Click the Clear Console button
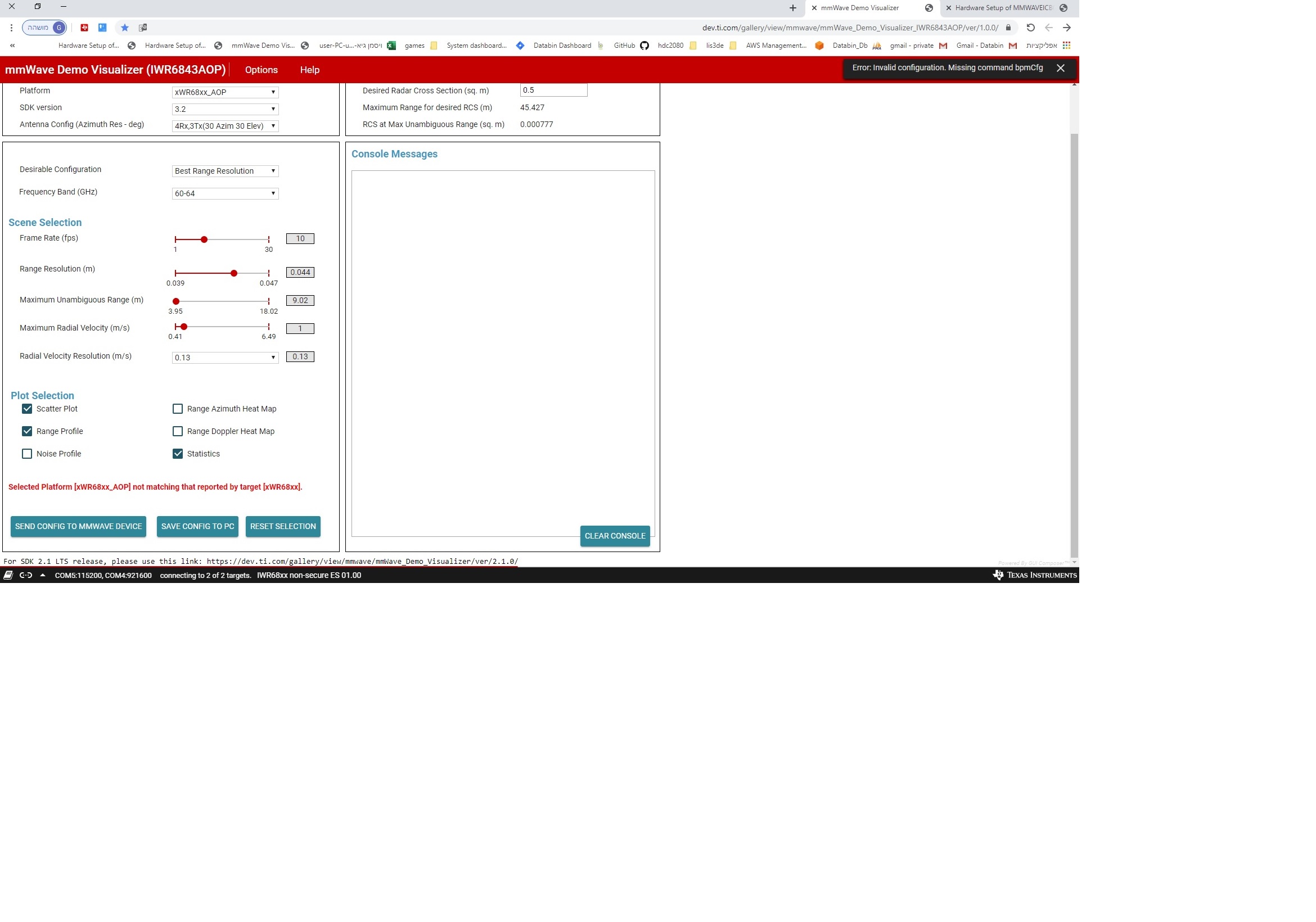Image resolution: width=1316 pixels, height=922 pixels. click(615, 536)
